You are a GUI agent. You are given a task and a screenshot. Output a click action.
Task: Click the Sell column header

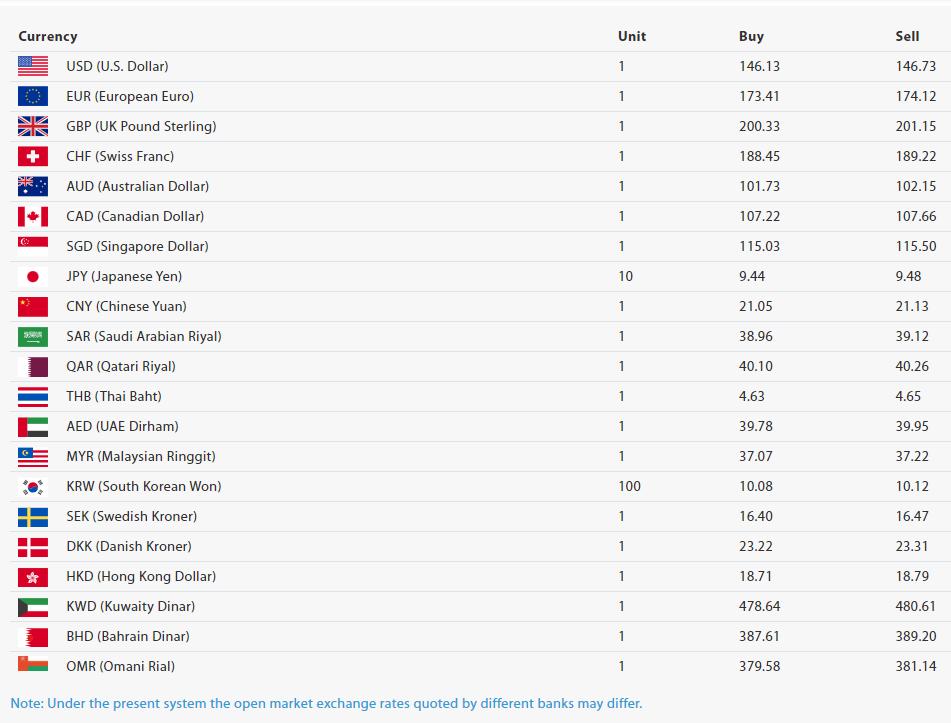click(x=907, y=36)
